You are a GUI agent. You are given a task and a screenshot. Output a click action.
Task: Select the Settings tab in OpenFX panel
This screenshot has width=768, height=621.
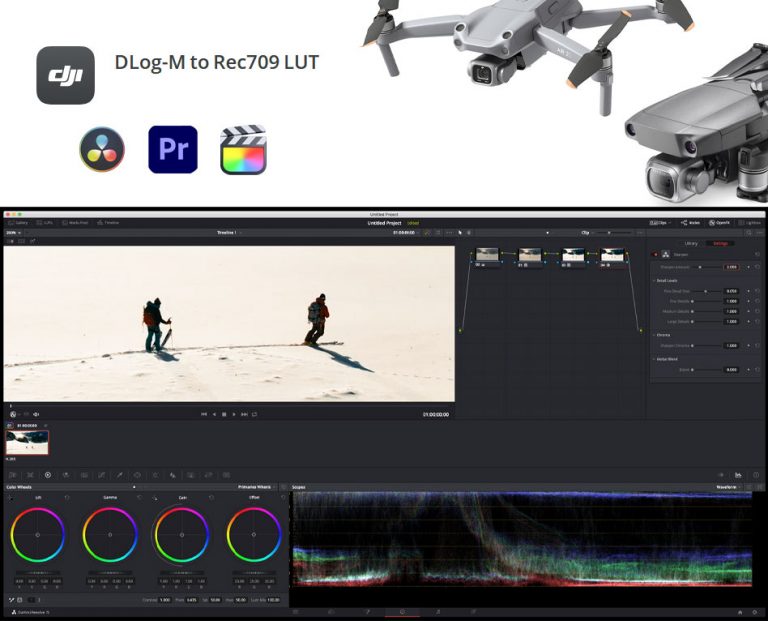(x=720, y=243)
